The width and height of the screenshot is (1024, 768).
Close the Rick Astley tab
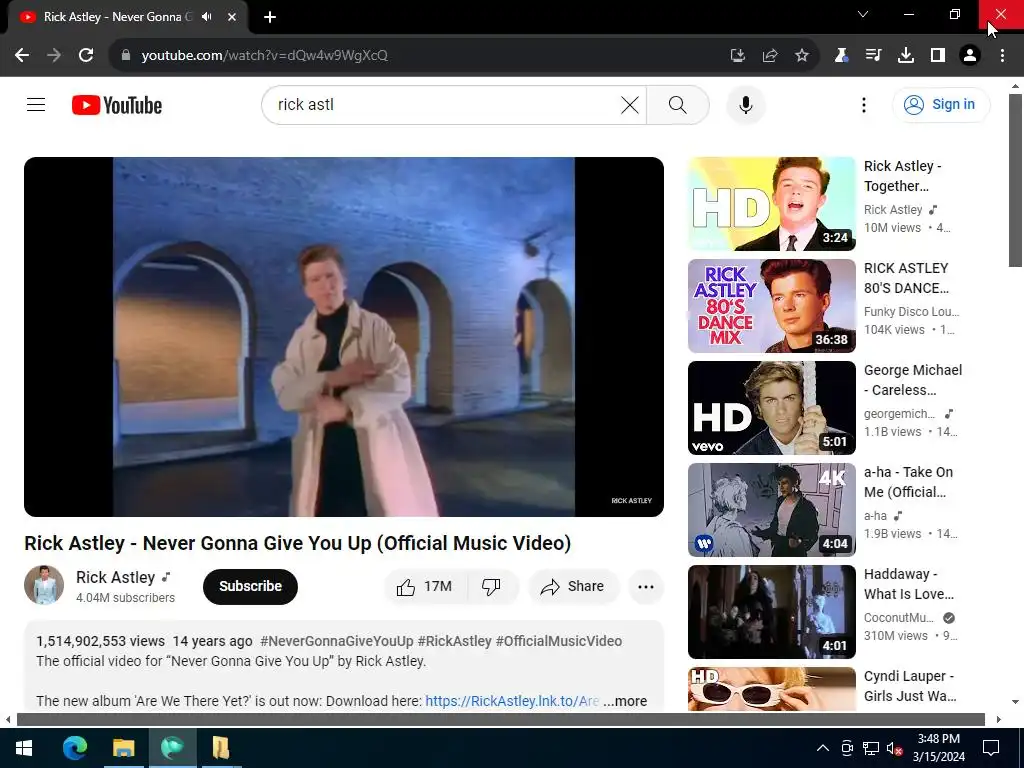pyautogui.click(x=232, y=17)
